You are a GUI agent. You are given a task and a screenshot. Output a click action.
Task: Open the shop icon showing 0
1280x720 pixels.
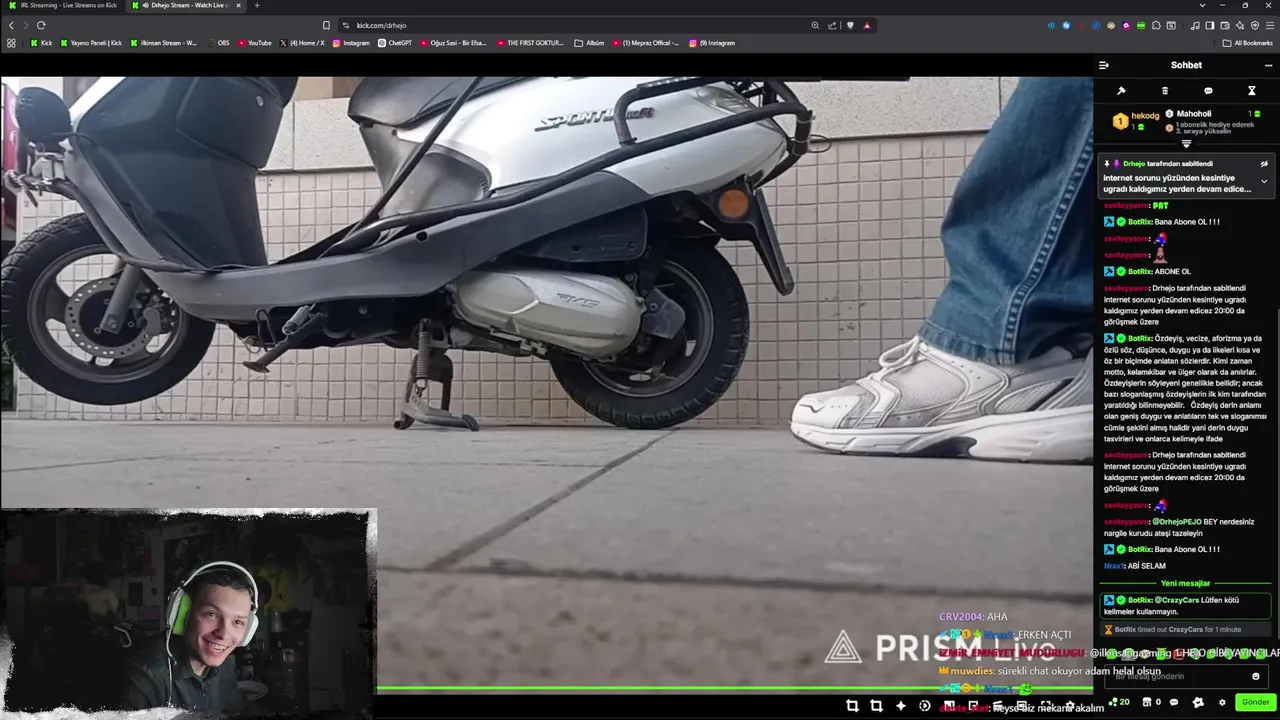click(1150, 702)
